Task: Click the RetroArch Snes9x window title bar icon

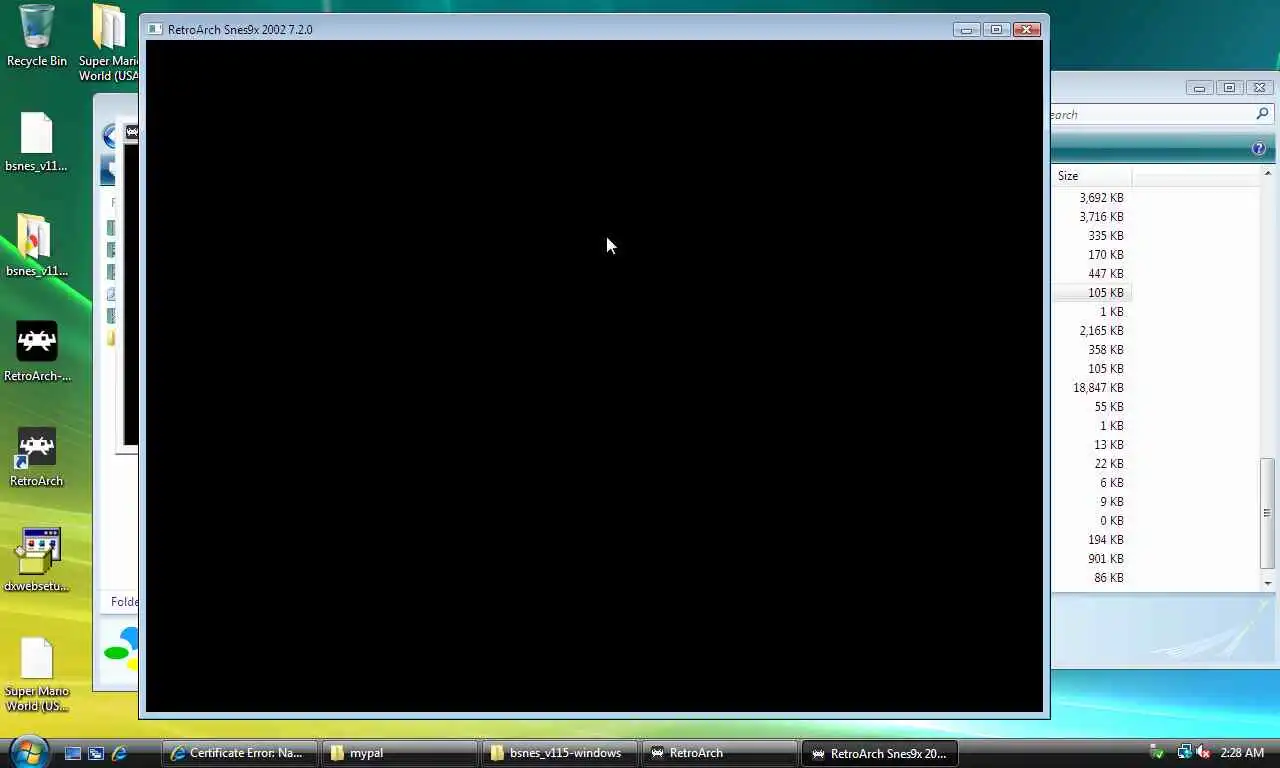Action: tap(155, 29)
